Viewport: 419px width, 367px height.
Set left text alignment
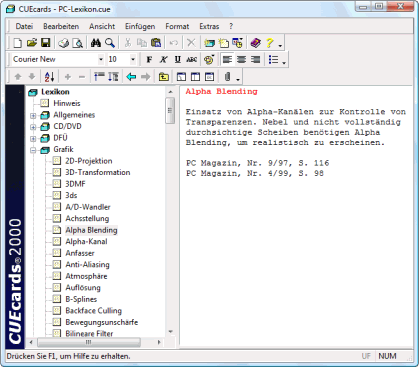[x=227, y=60]
